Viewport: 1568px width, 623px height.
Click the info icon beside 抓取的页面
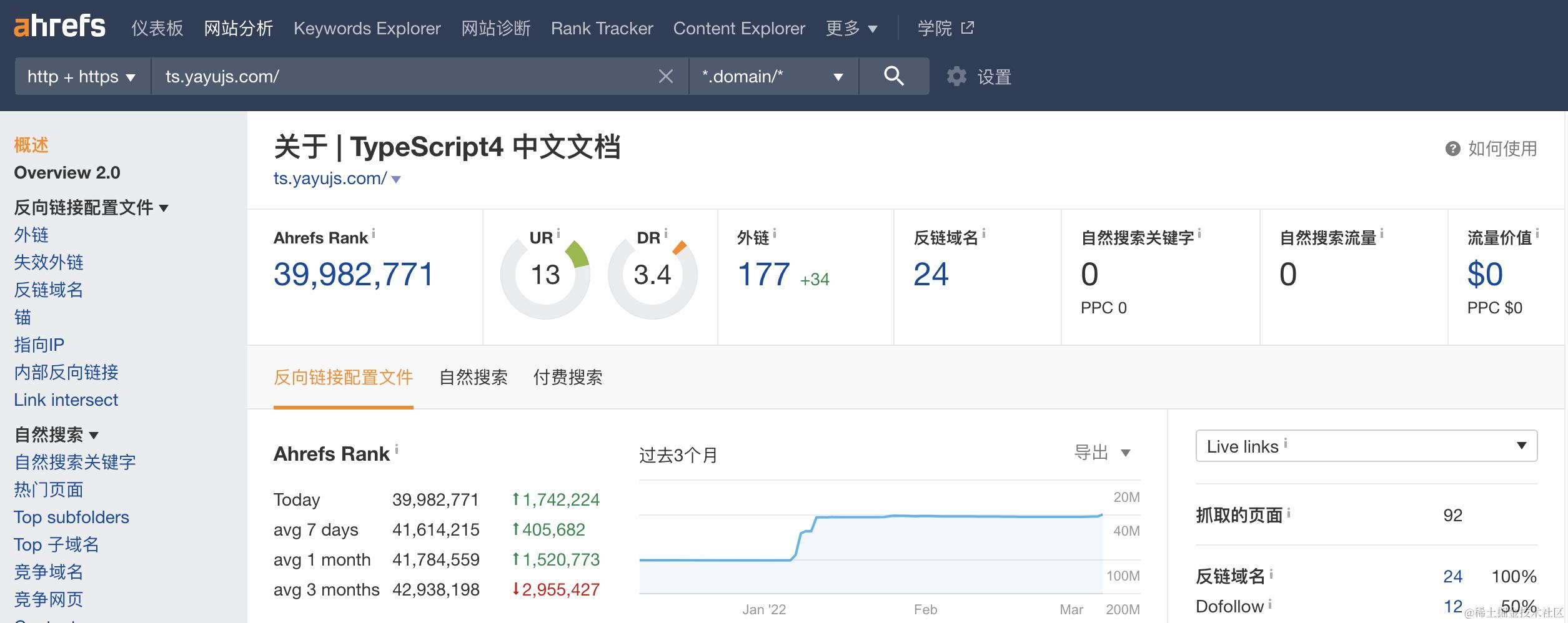(1289, 512)
